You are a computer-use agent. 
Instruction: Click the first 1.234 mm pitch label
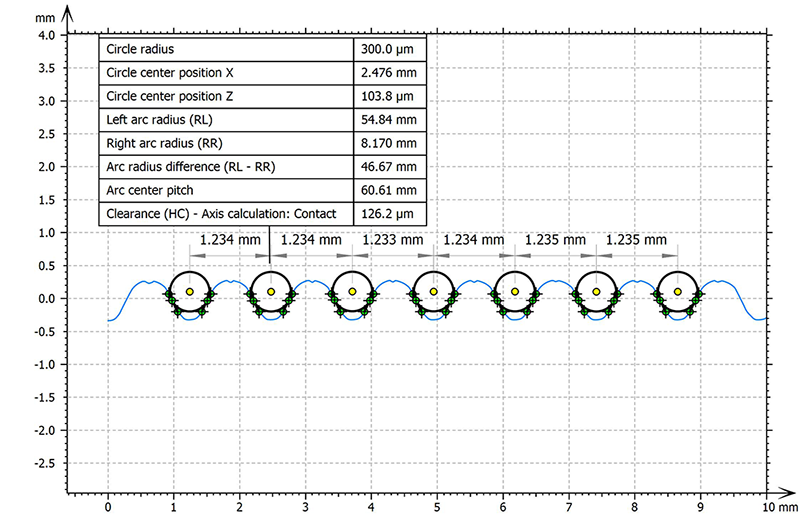230,239
